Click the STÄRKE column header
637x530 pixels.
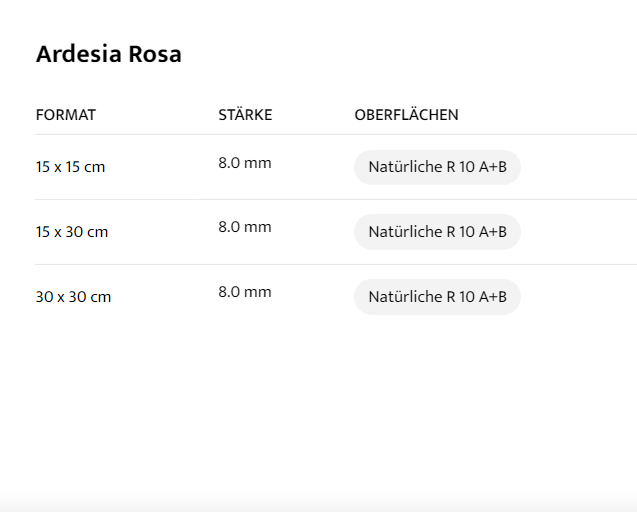coord(245,115)
